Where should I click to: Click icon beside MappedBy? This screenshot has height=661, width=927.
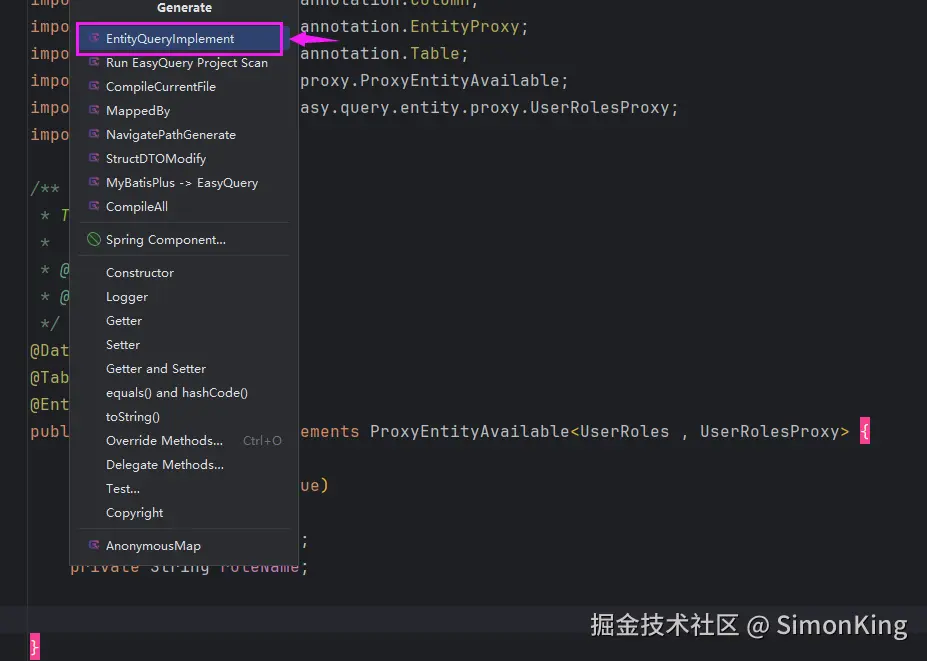[x=93, y=110]
